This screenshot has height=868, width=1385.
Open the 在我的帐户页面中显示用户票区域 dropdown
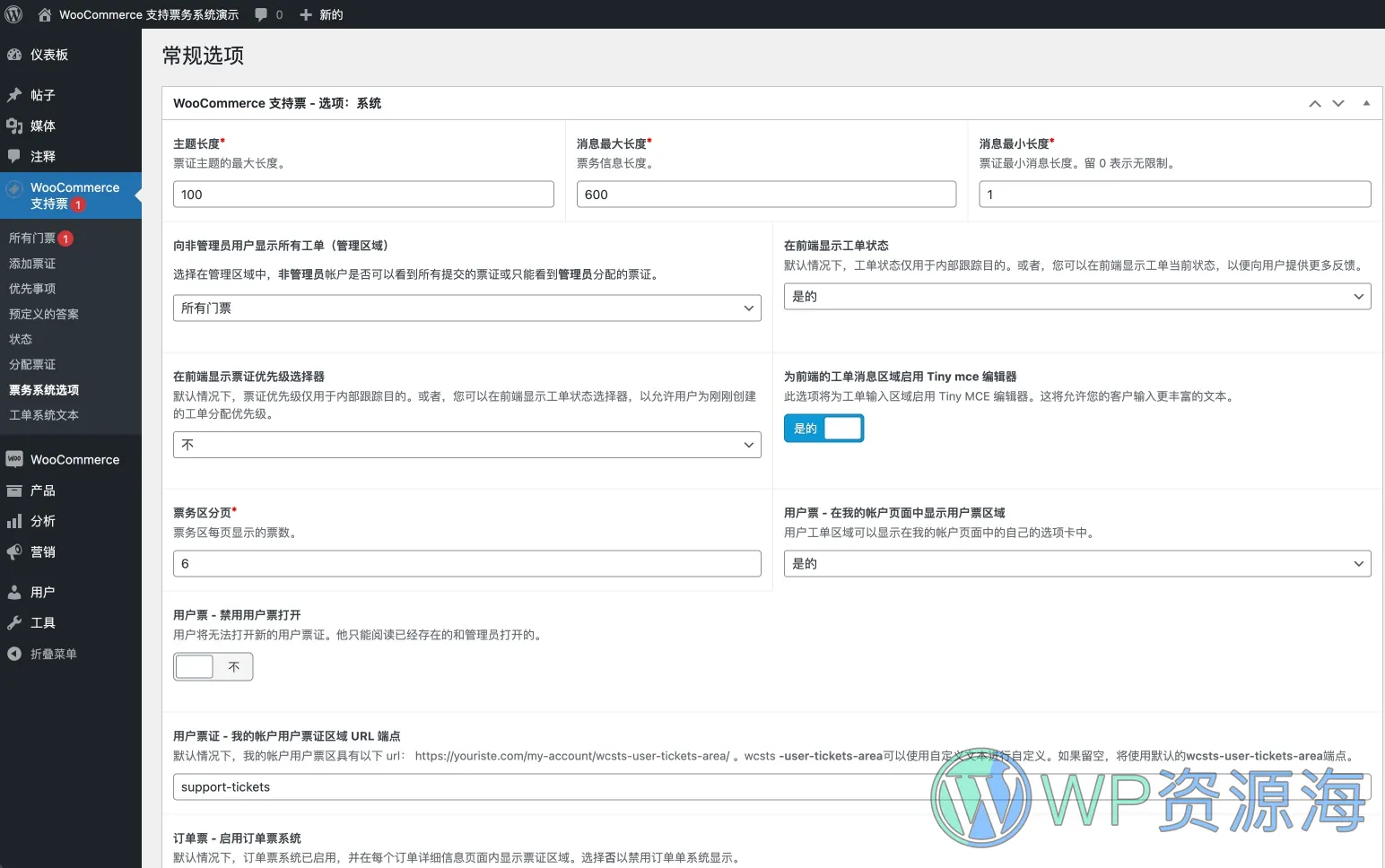tap(1077, 563)
